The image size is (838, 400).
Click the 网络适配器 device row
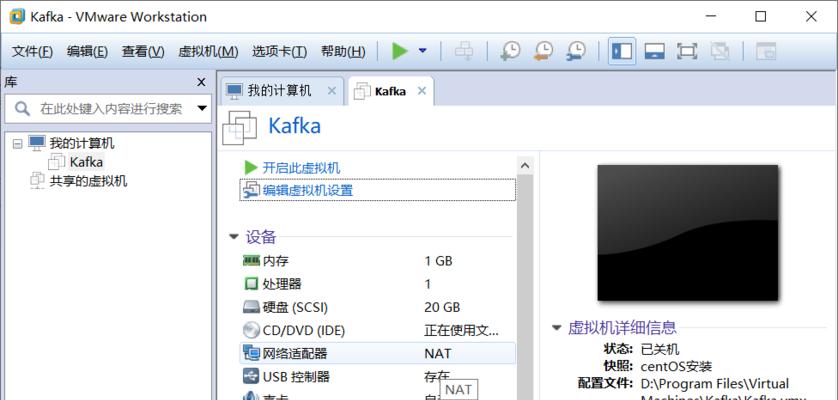click(377, 353)
